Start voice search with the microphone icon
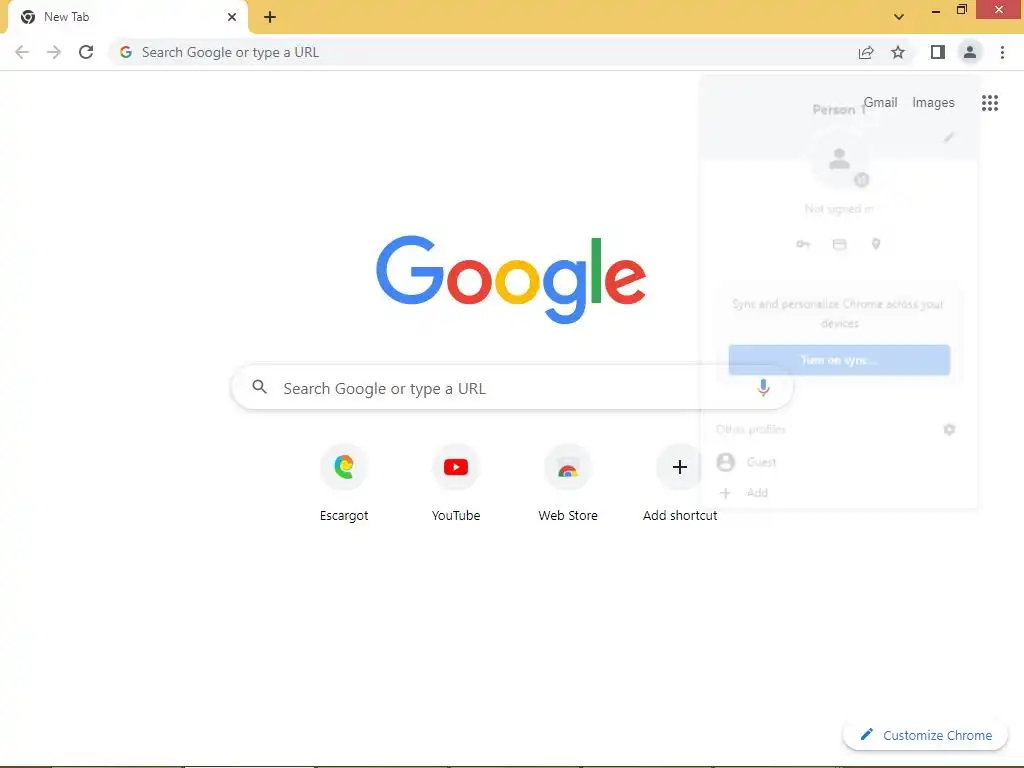This screenshot has height=768, width=1024. [763, 388]
